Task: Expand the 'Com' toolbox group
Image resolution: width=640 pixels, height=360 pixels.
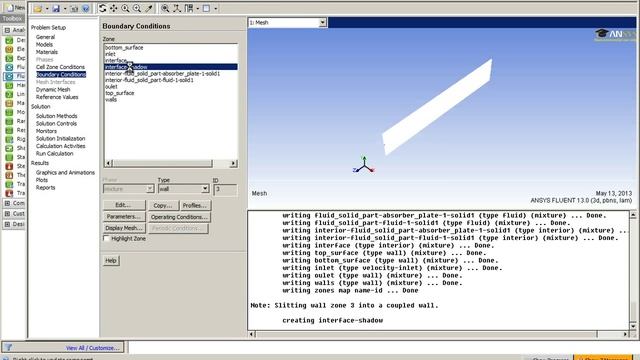Action: pos(7,203)
